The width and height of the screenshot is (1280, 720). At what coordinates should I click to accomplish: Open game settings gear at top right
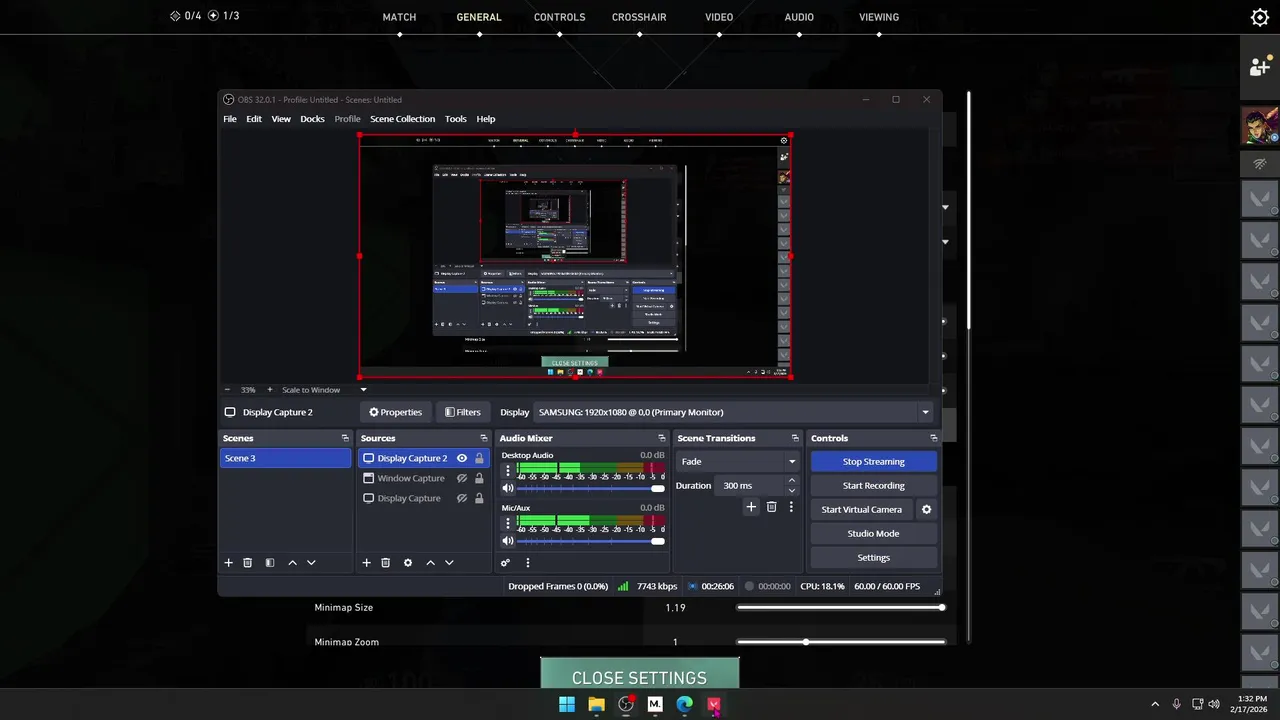(x=1260, y=17)
